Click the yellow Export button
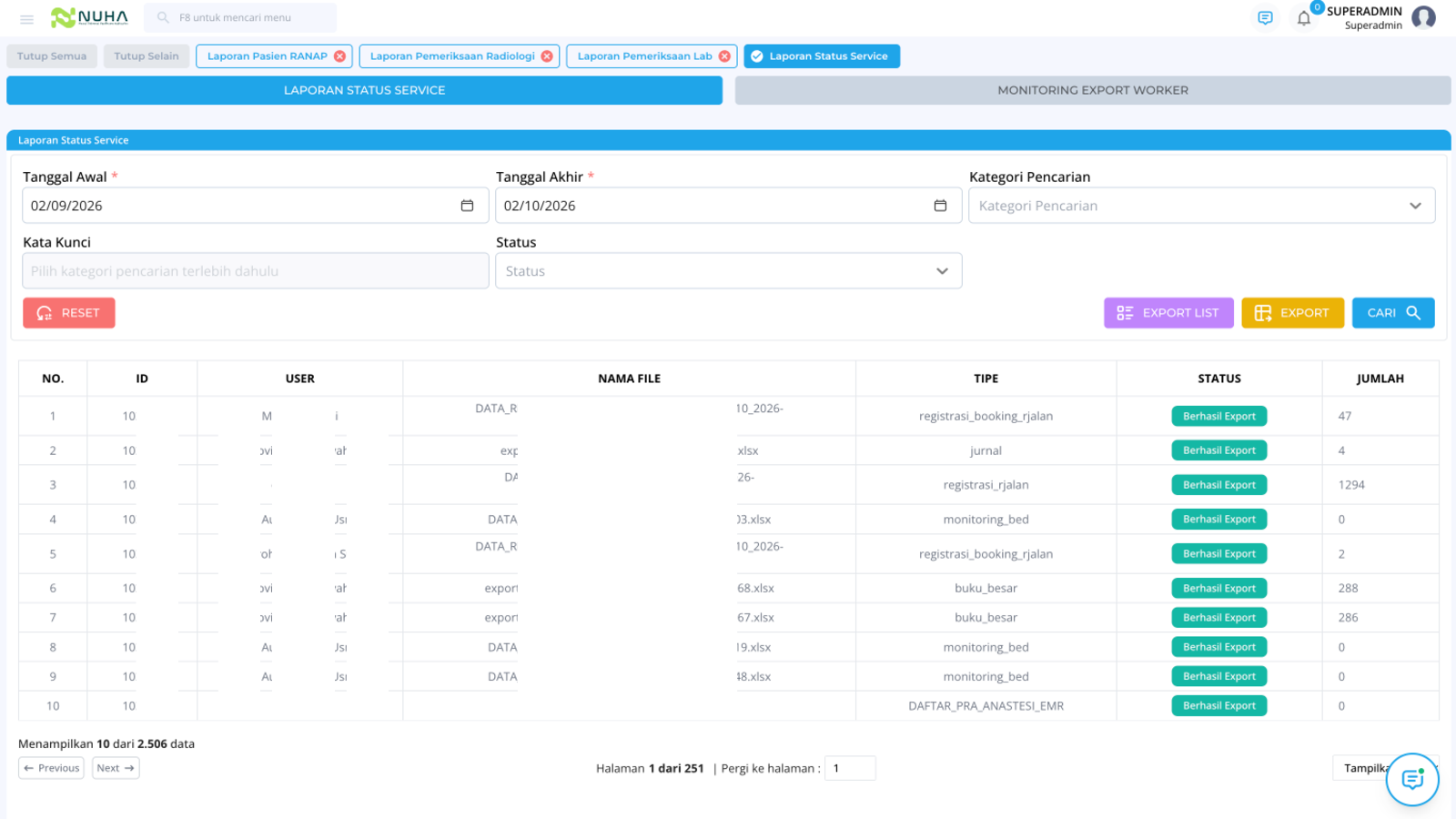 (x=1292, y=313)
